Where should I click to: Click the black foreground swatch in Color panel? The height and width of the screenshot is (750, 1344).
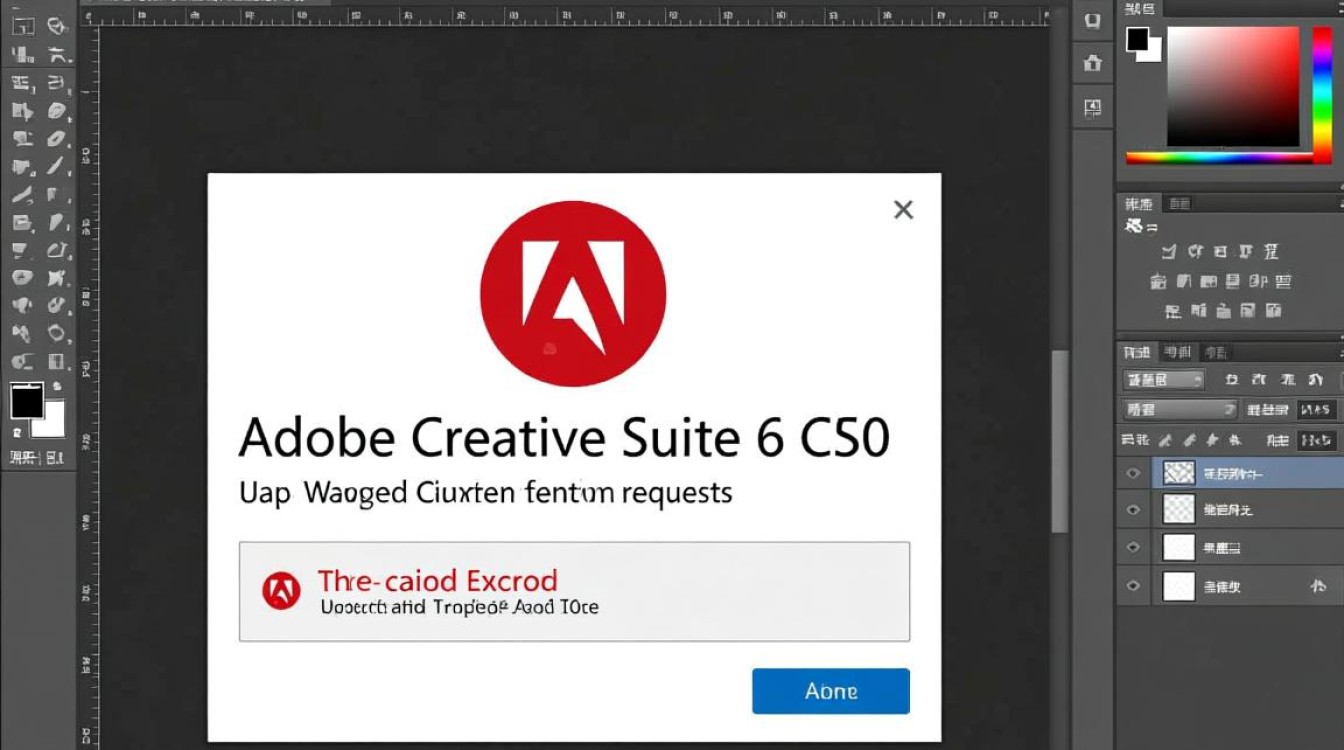point(1137,39)
